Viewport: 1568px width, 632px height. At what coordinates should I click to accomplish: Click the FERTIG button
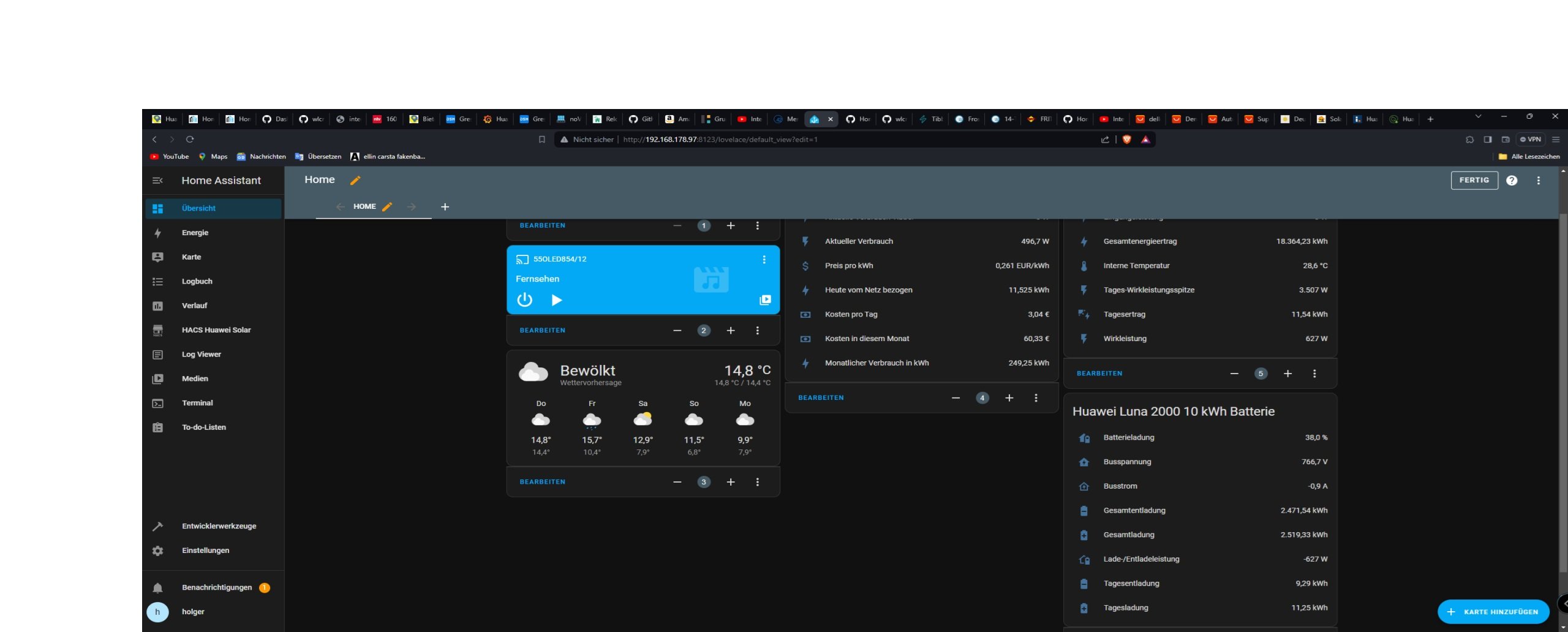[x=1474, y=181]
